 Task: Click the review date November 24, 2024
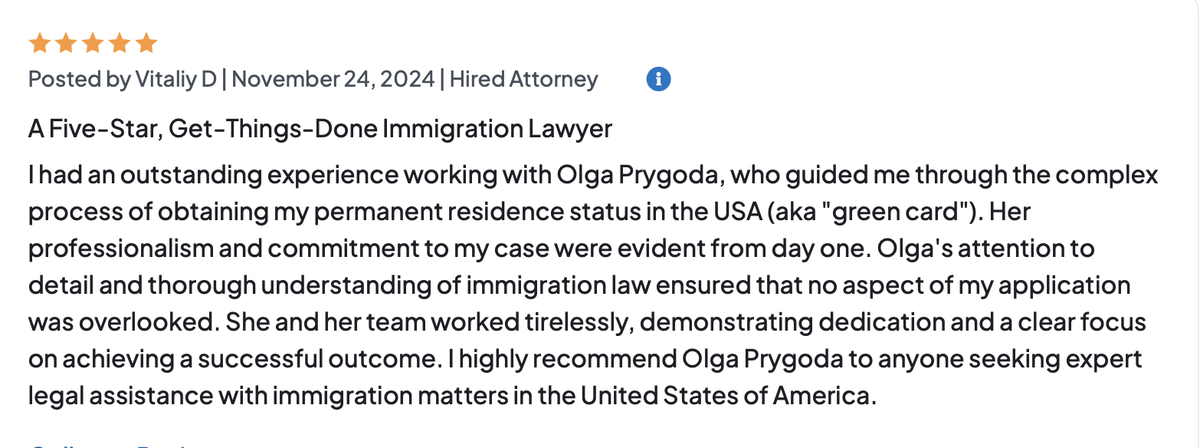pyautogui.click(x=334, y=79)
